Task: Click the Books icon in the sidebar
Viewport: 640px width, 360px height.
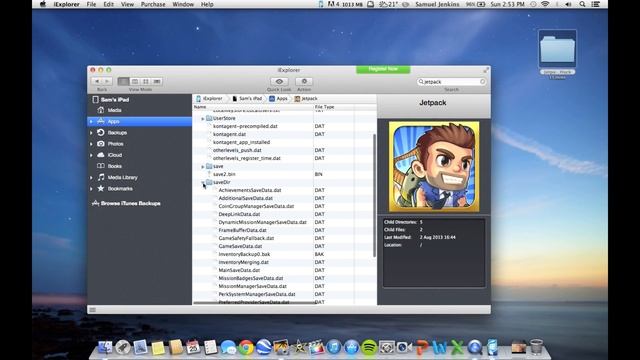Action: pos(101,166)
